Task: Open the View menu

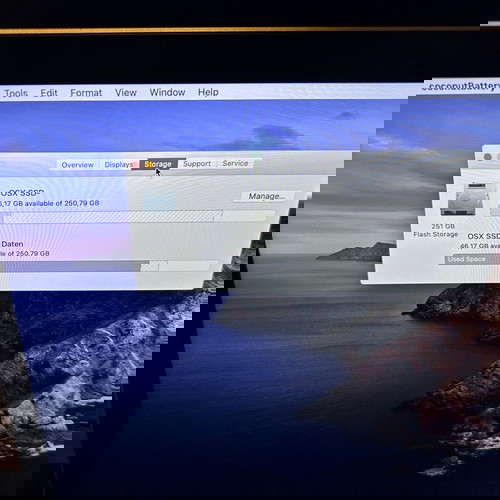Action: 126,92
